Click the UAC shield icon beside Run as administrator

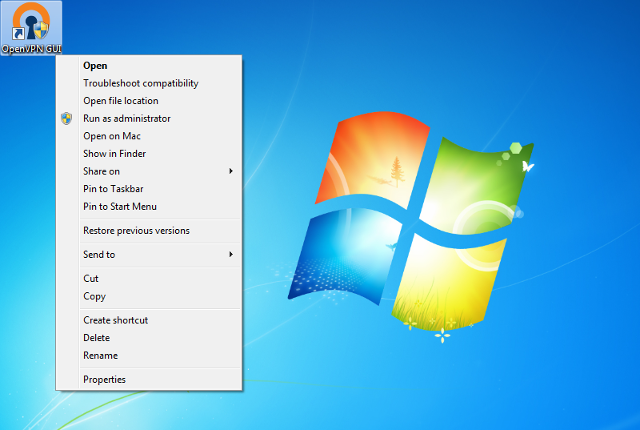[x=67, y=118]
